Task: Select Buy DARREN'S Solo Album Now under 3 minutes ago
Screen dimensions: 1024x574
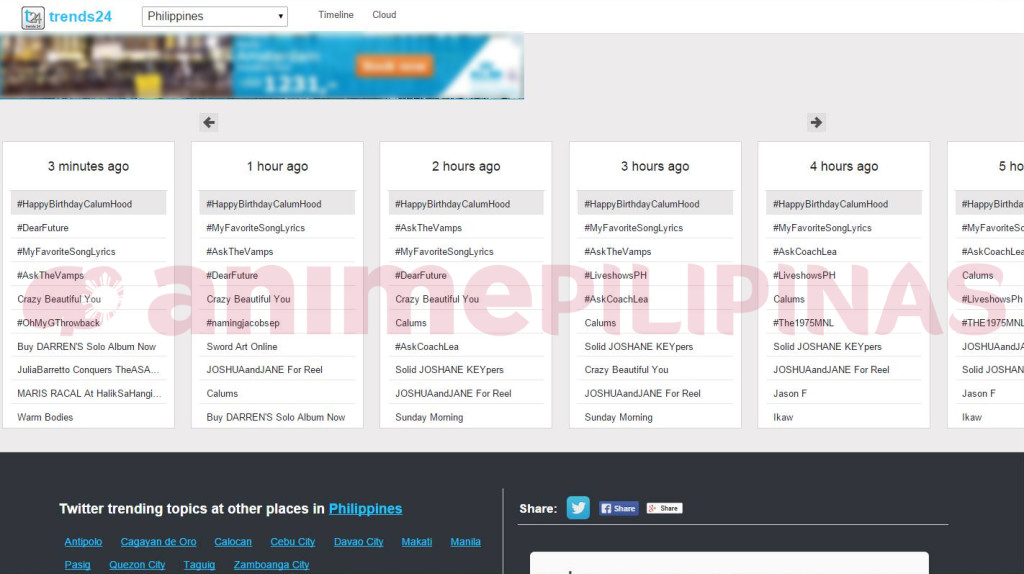Action: click(88, 346)
